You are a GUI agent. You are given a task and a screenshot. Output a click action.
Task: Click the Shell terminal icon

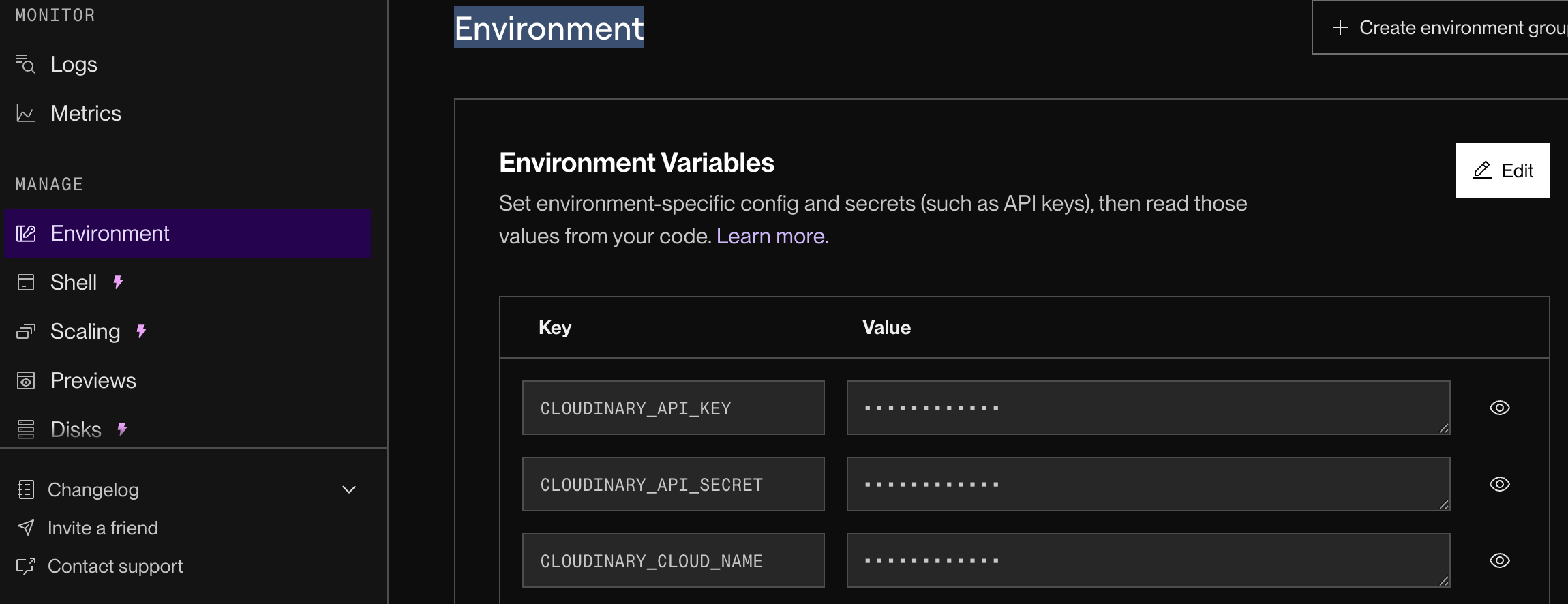coord(25,282)
